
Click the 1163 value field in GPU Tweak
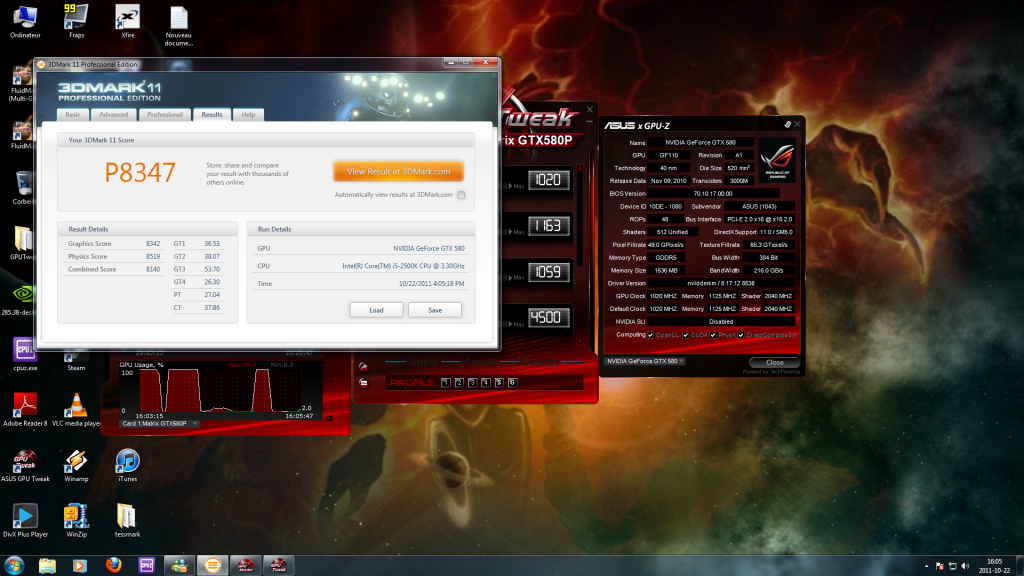[549, 226]
